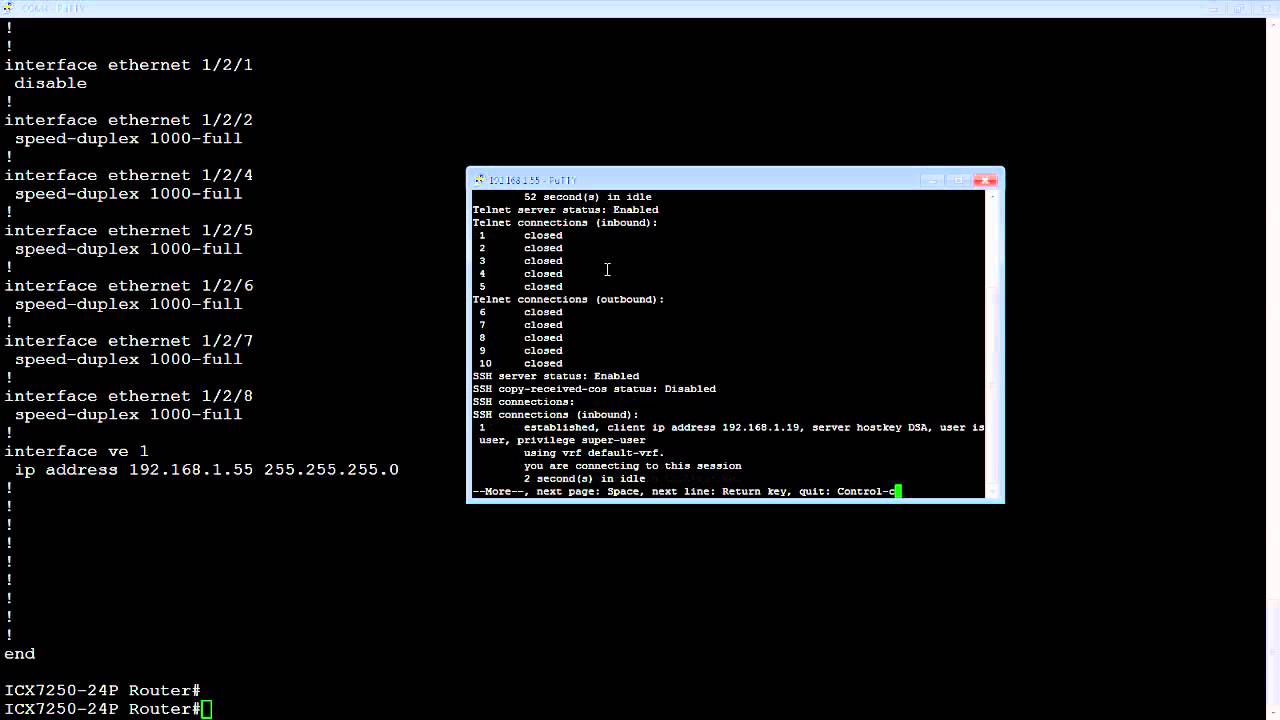
Task: Click the '2 second(s) in idle' line
Action: tap(584, 479)
